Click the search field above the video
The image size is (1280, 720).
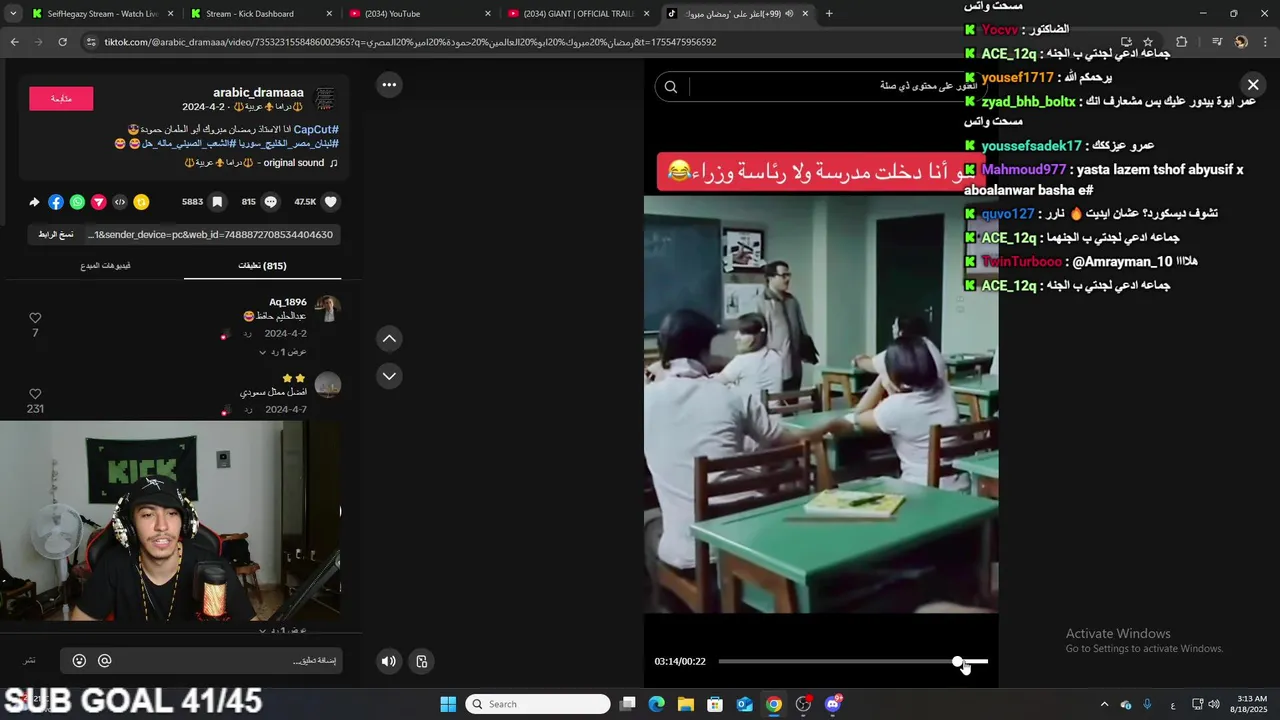point(822,87)
